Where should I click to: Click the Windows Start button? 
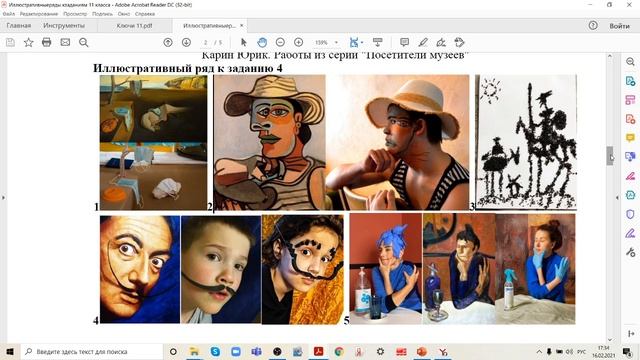[x=10, y=351]
